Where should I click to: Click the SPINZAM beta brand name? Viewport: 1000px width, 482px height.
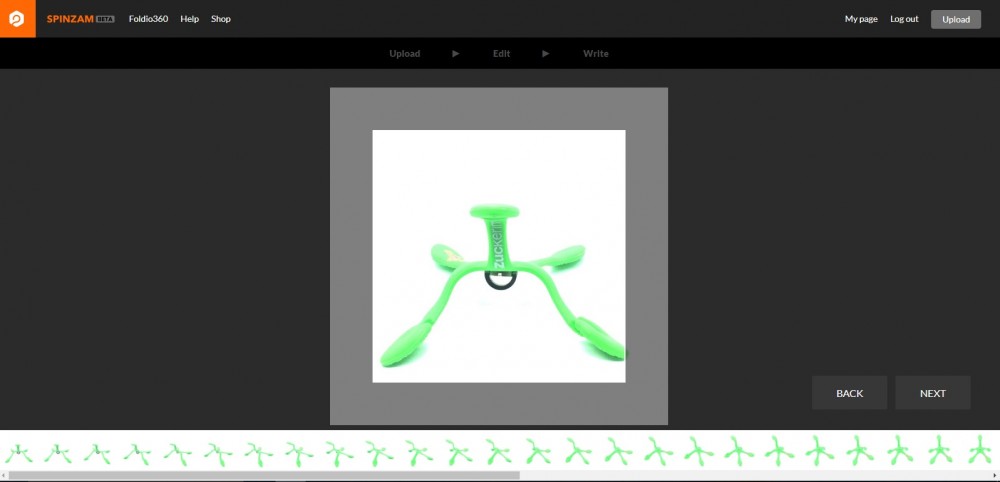coord(80,19)
